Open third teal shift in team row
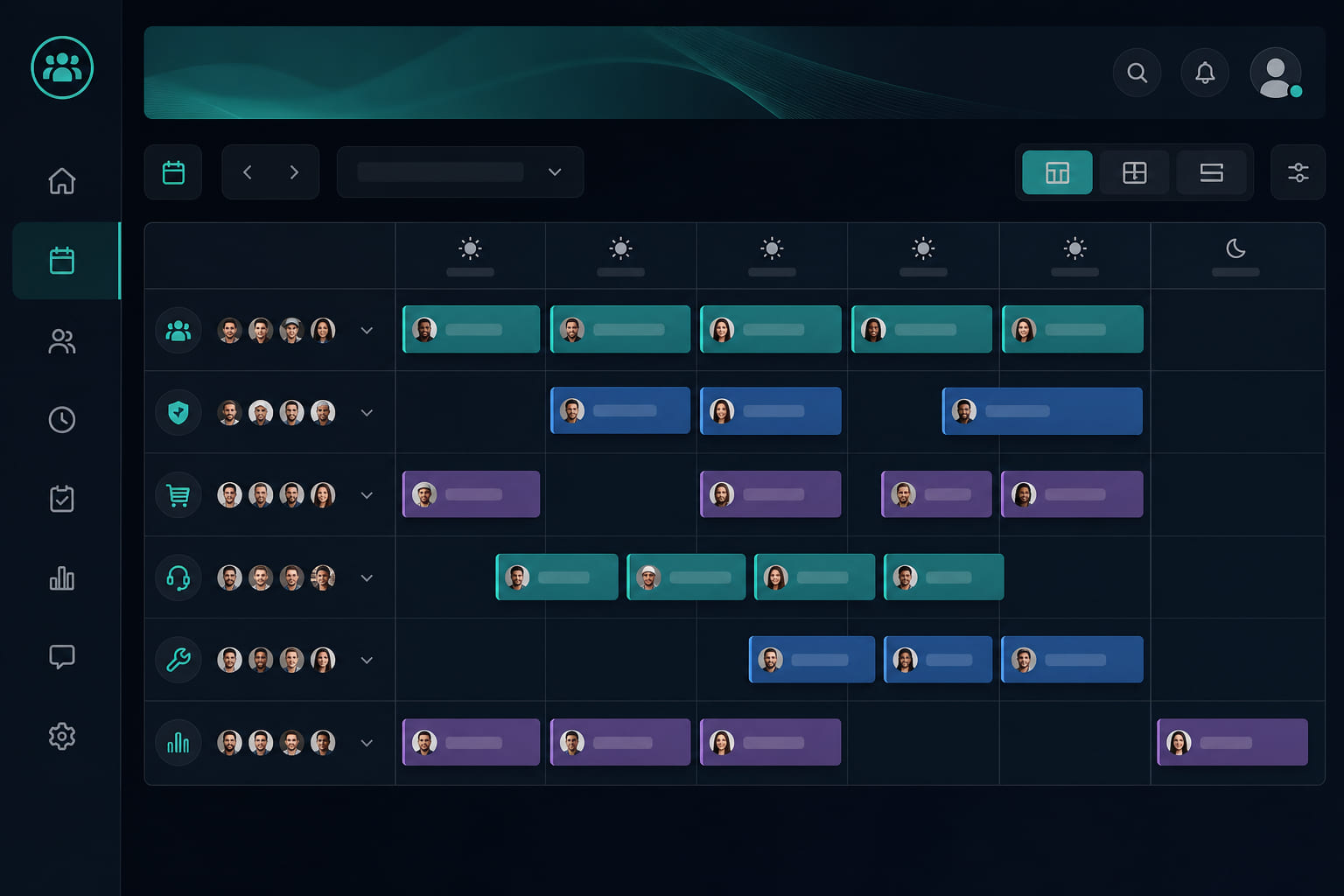The width and height of the screenshot is (1344, 896). (x=771, y=329)
